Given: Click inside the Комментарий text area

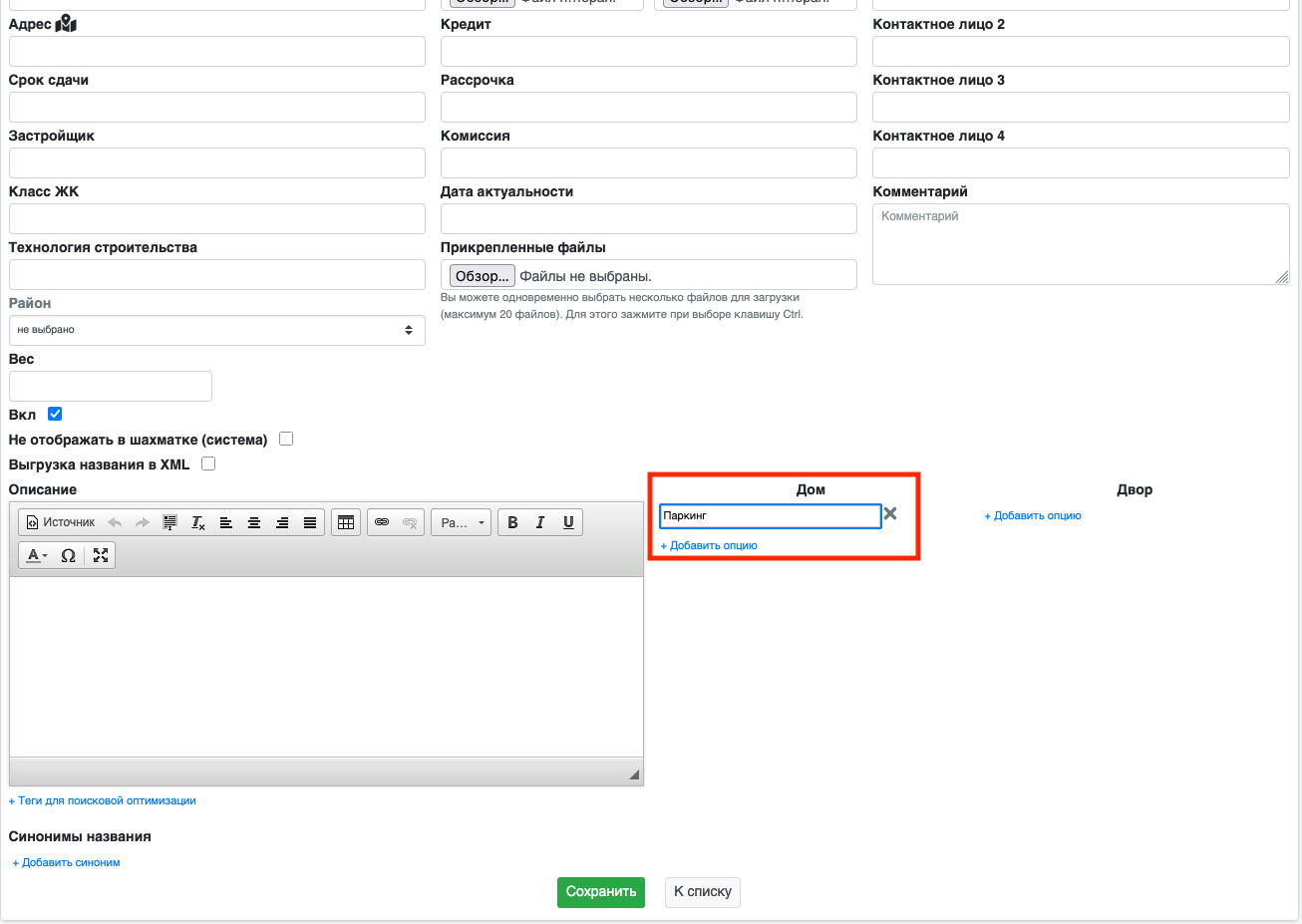Looking at the screenshot, I should pyautogui.click(x=1081, y=244).
